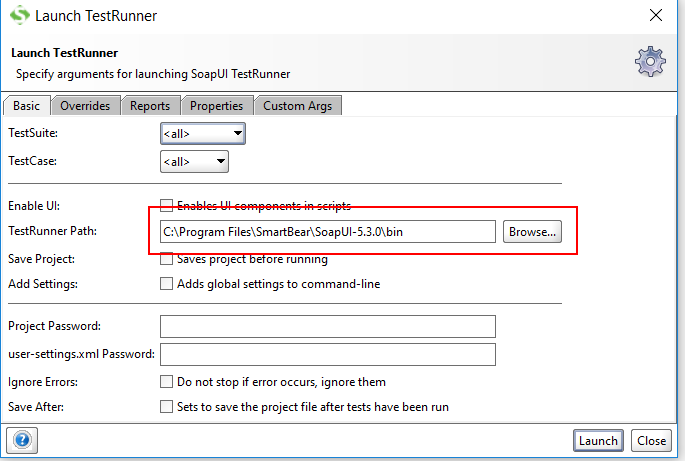The width and height of the screenshot is (685, 461).
Task: Switch to the Overrides tab
Action: (x=85, y=106)
